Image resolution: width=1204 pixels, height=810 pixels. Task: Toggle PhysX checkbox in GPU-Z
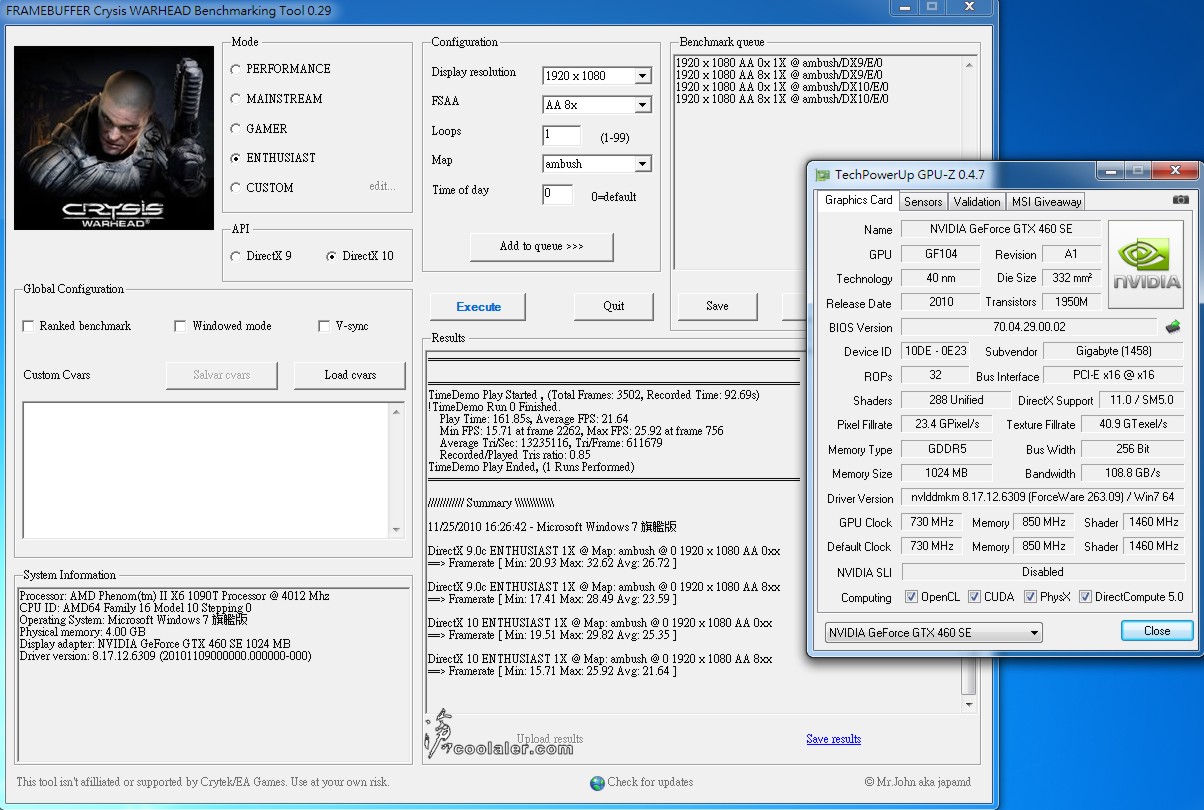(x=1030, y=597)
